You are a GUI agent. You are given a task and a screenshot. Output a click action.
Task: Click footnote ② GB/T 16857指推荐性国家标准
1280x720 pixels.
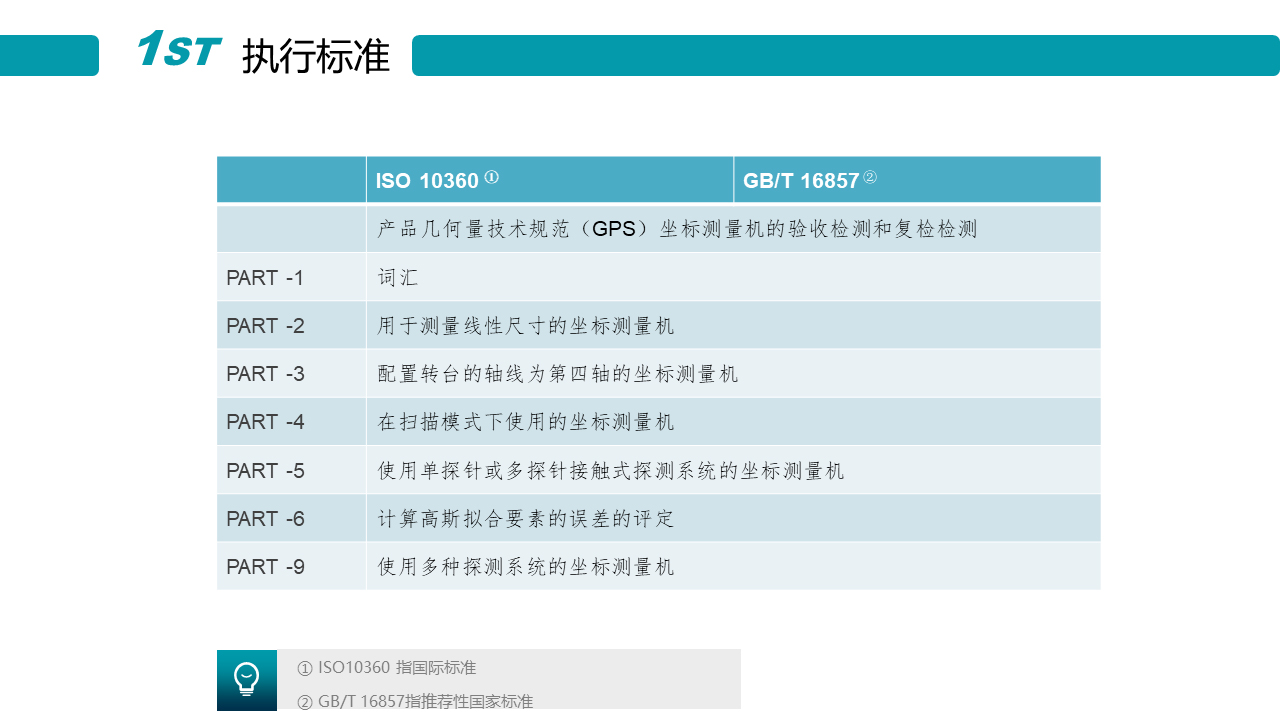point(415,701)
